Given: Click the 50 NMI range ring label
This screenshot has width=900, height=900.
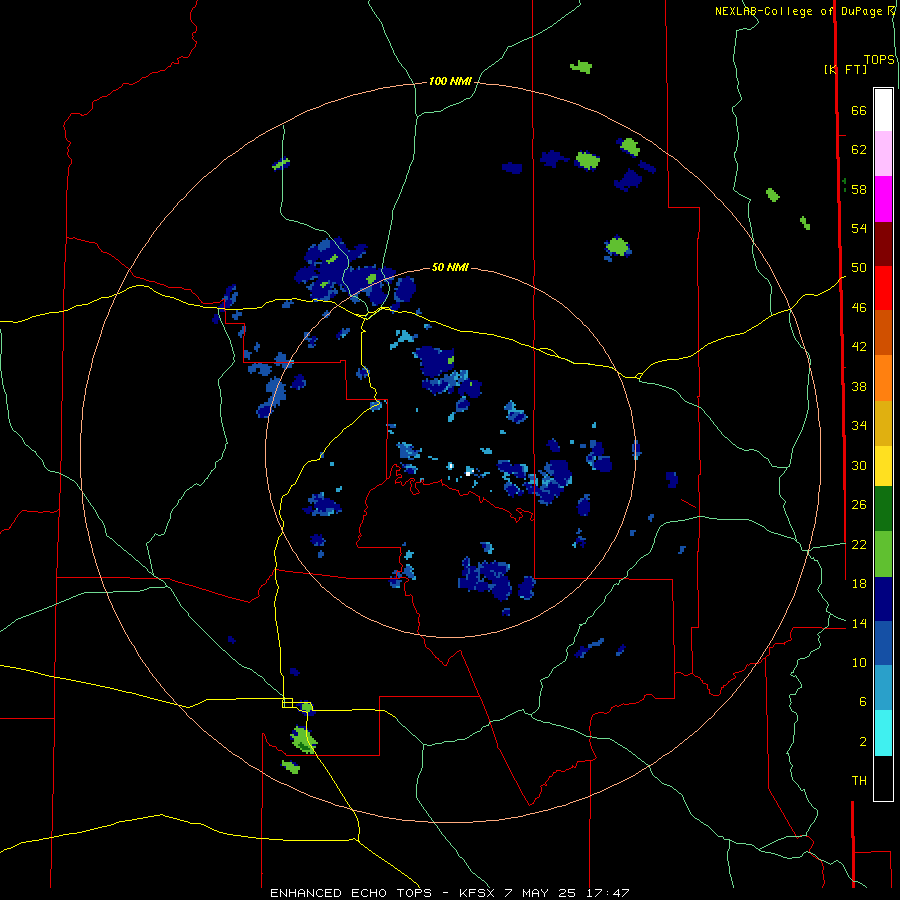Looking at the screenshot, I should coord(450,267).
